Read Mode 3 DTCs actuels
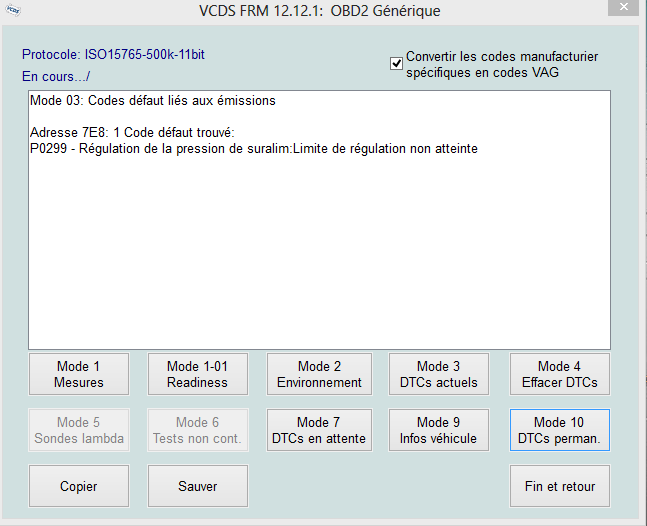Image resolution: width=647 pixels, height=526 pixels. [x=439, y=374]
